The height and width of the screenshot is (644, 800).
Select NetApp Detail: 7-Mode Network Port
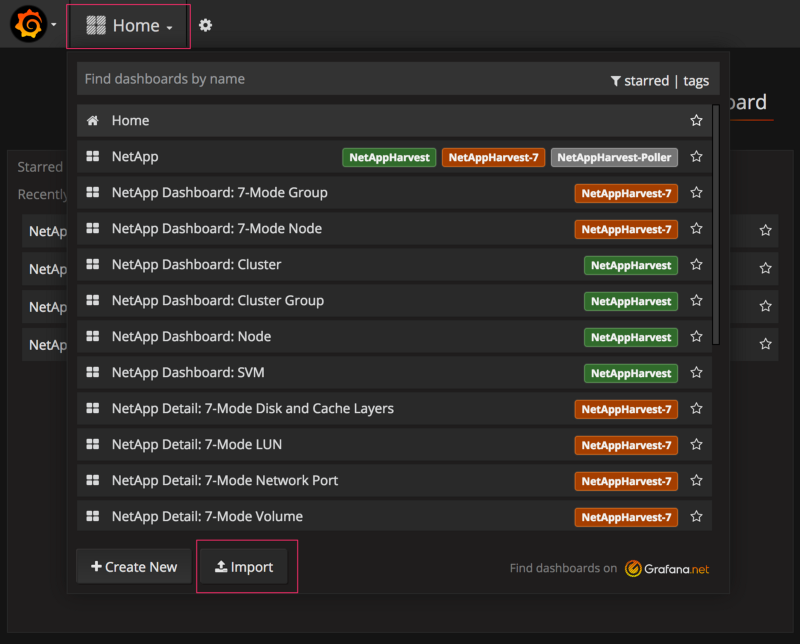pos(225,481)
